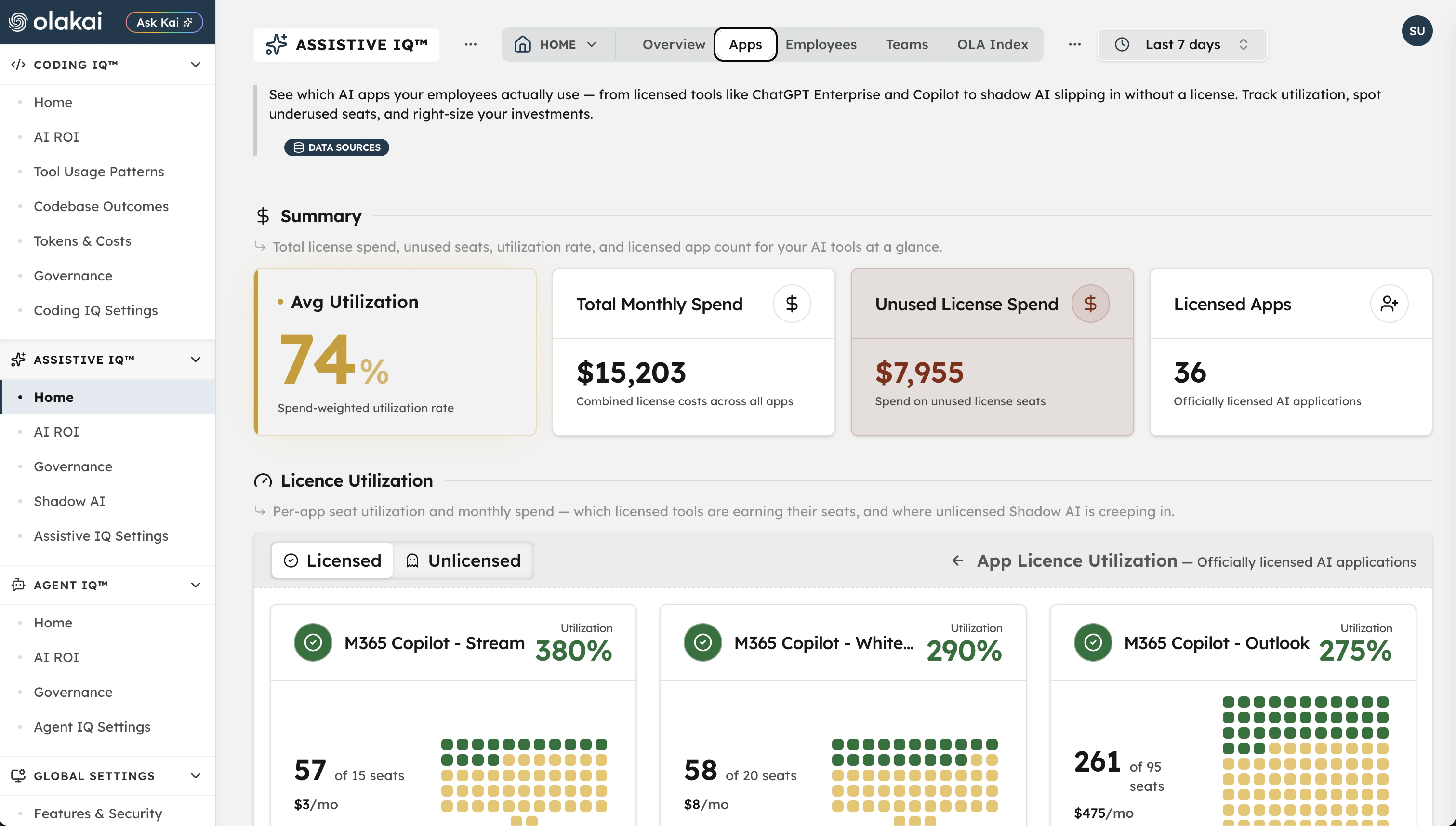The image size is (1456, 826).
Task: Click the green check icon for M365 Copilot - Stream
Action: pos(313,642)
